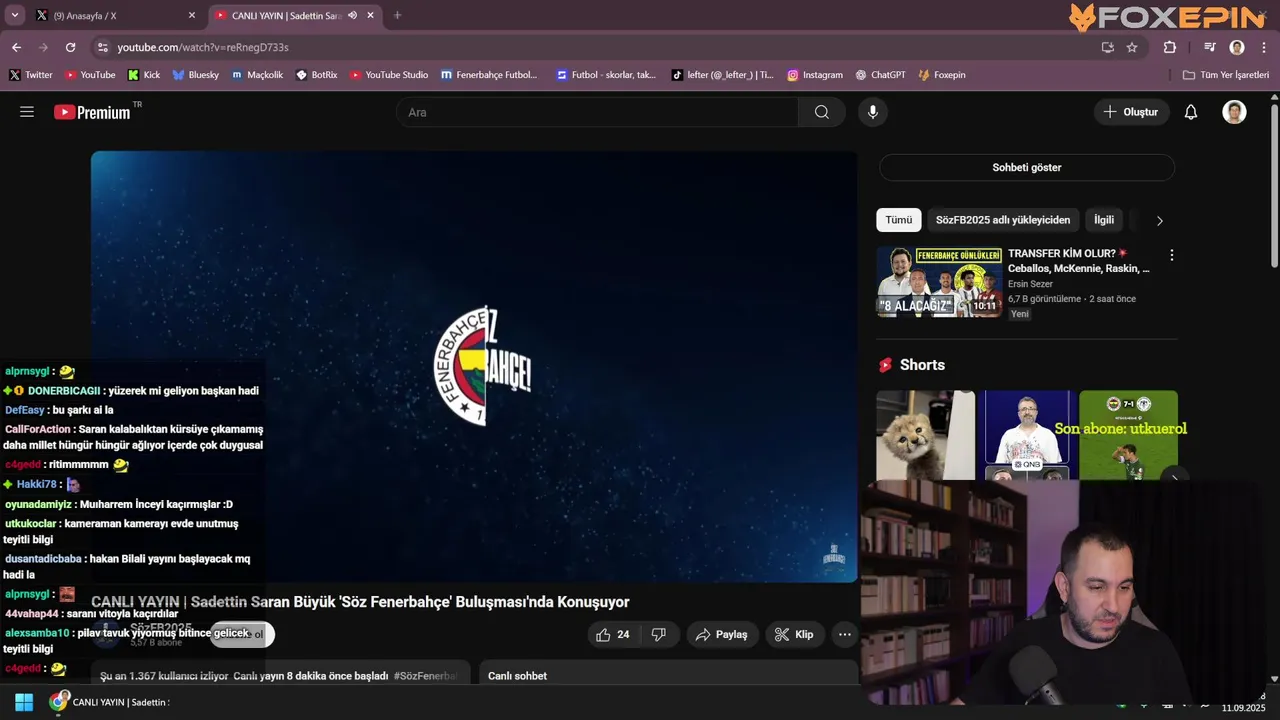Open the BotRix bookmark
The image size is (1280, 720).
coord(316,75)
